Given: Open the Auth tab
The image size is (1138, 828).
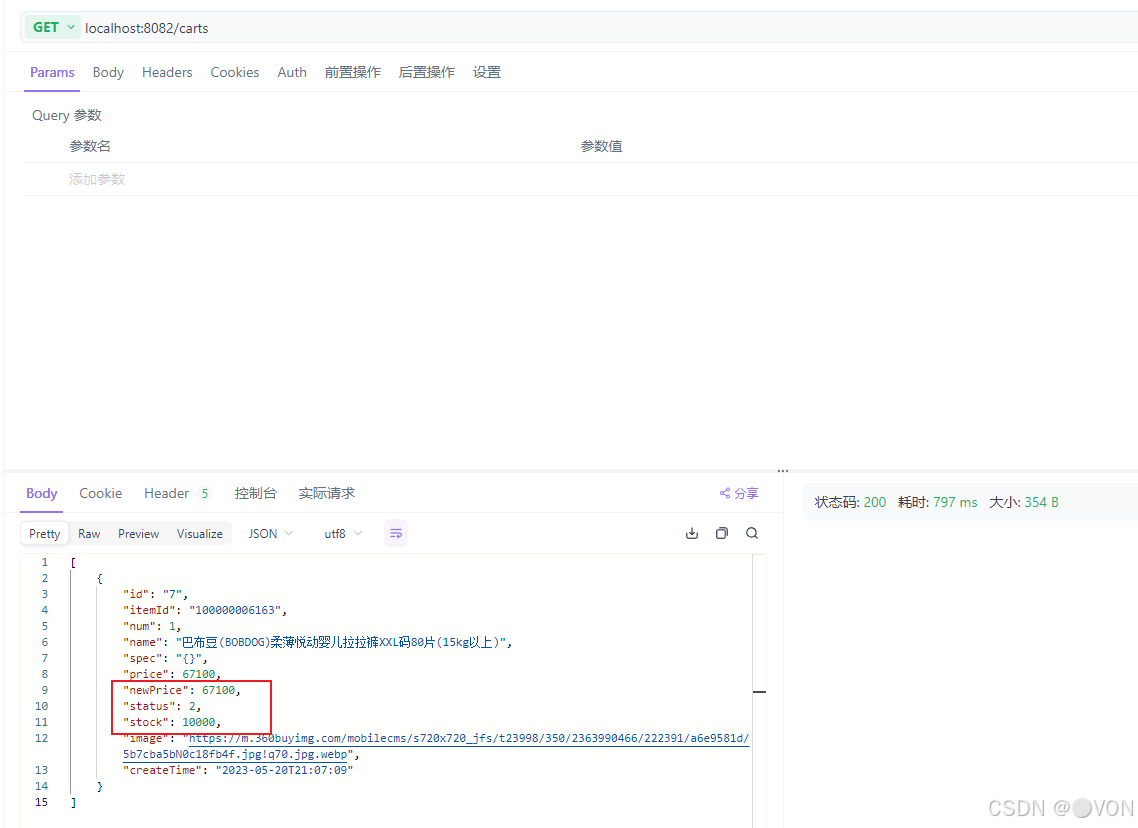Looking at the screenshot, I should point(292,73).
